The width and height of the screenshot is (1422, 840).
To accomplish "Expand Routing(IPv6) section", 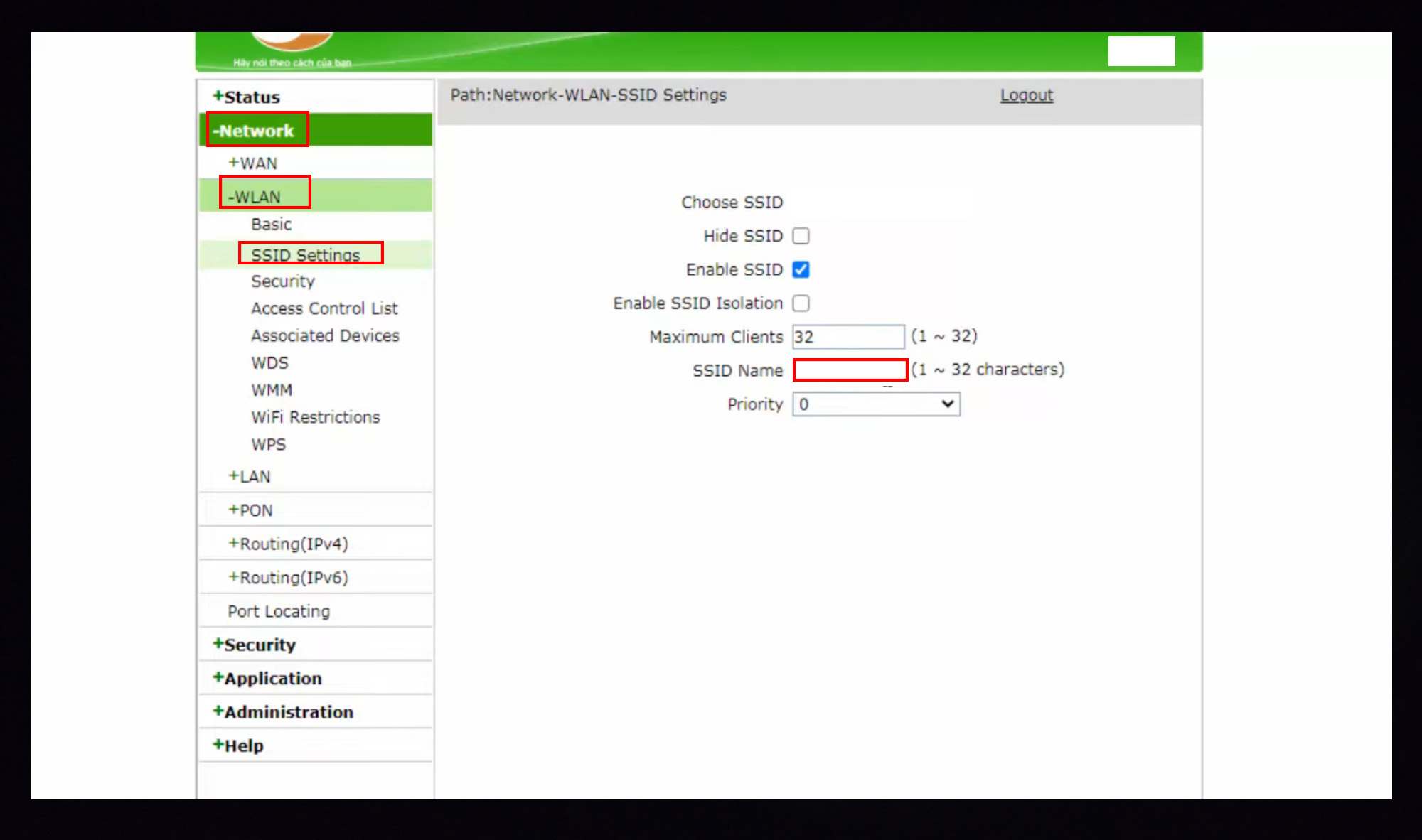I will pos(288,578).
